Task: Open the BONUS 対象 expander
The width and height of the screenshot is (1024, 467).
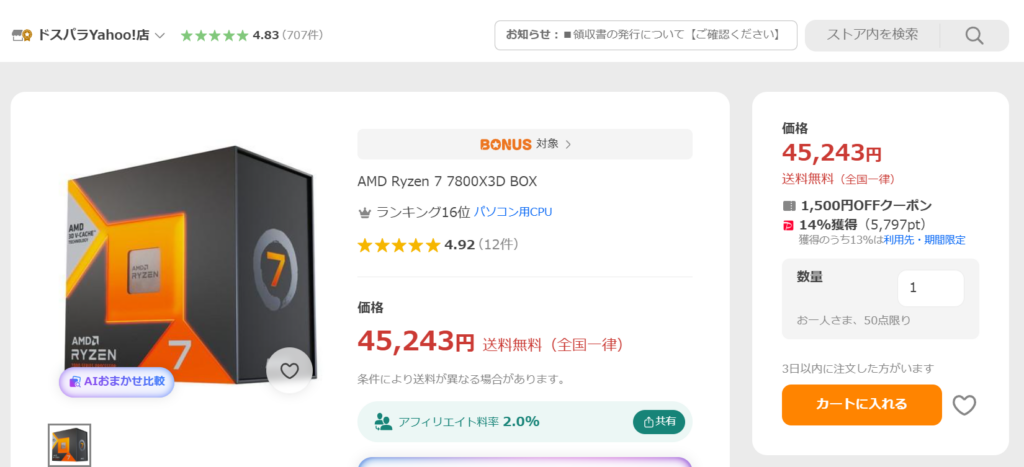Action: [x=524, y=144]
